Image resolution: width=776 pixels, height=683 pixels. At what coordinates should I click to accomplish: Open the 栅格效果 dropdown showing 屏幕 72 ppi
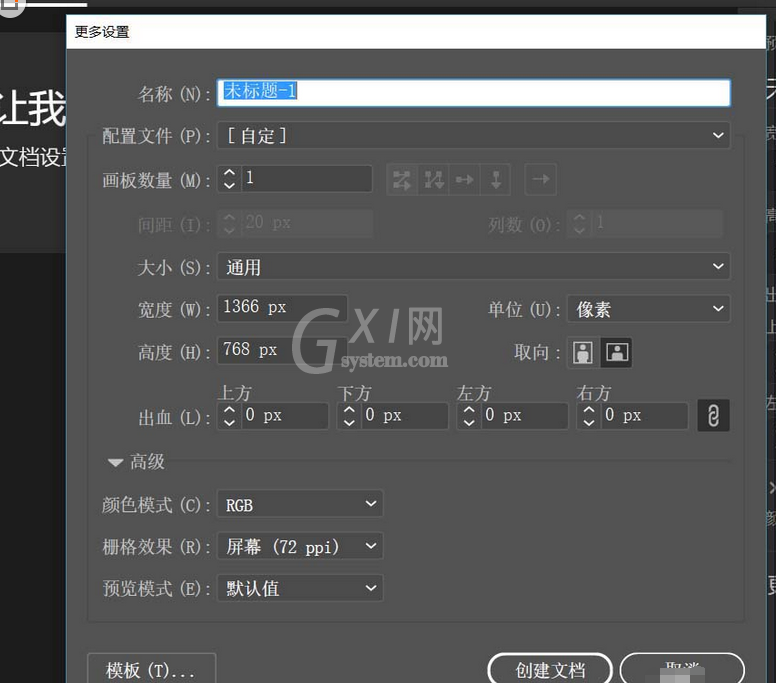(300, 546)
